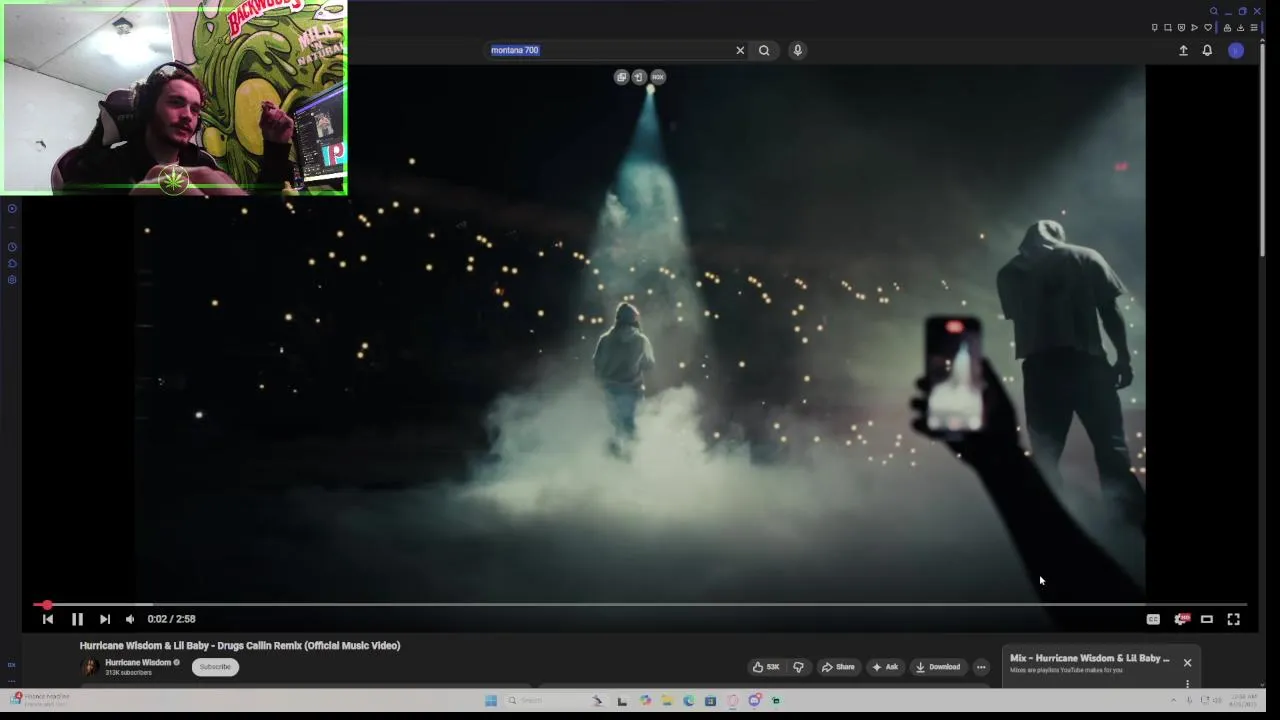Viewport: 1280px width, 720px height.
Task: Open the ad blocker shield icon
Action: point(1181,28)
